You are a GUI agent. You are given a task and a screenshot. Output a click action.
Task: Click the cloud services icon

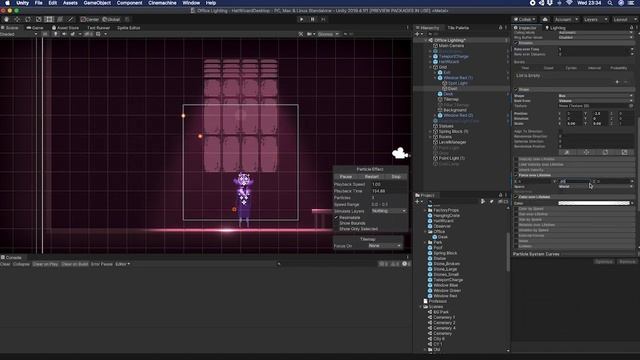[x=545, y=19]
